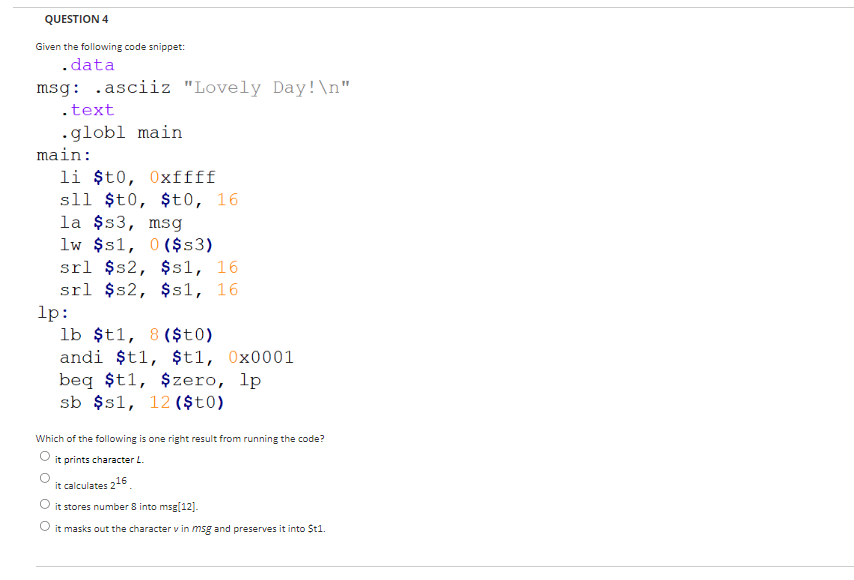Select radio button for masks out character v option
Screen dimensions: 854x580
tap(44, 527)
